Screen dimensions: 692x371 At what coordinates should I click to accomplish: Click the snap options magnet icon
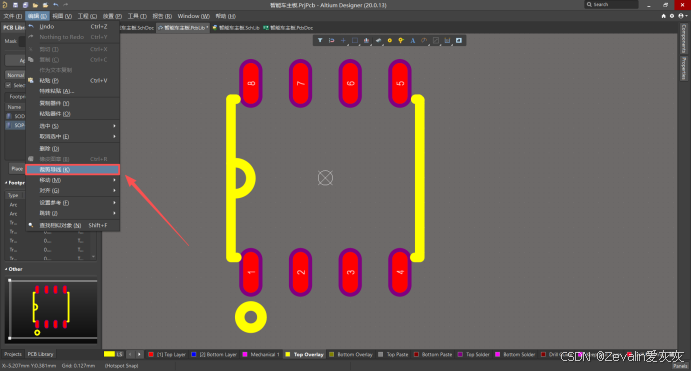pos(331,40)
